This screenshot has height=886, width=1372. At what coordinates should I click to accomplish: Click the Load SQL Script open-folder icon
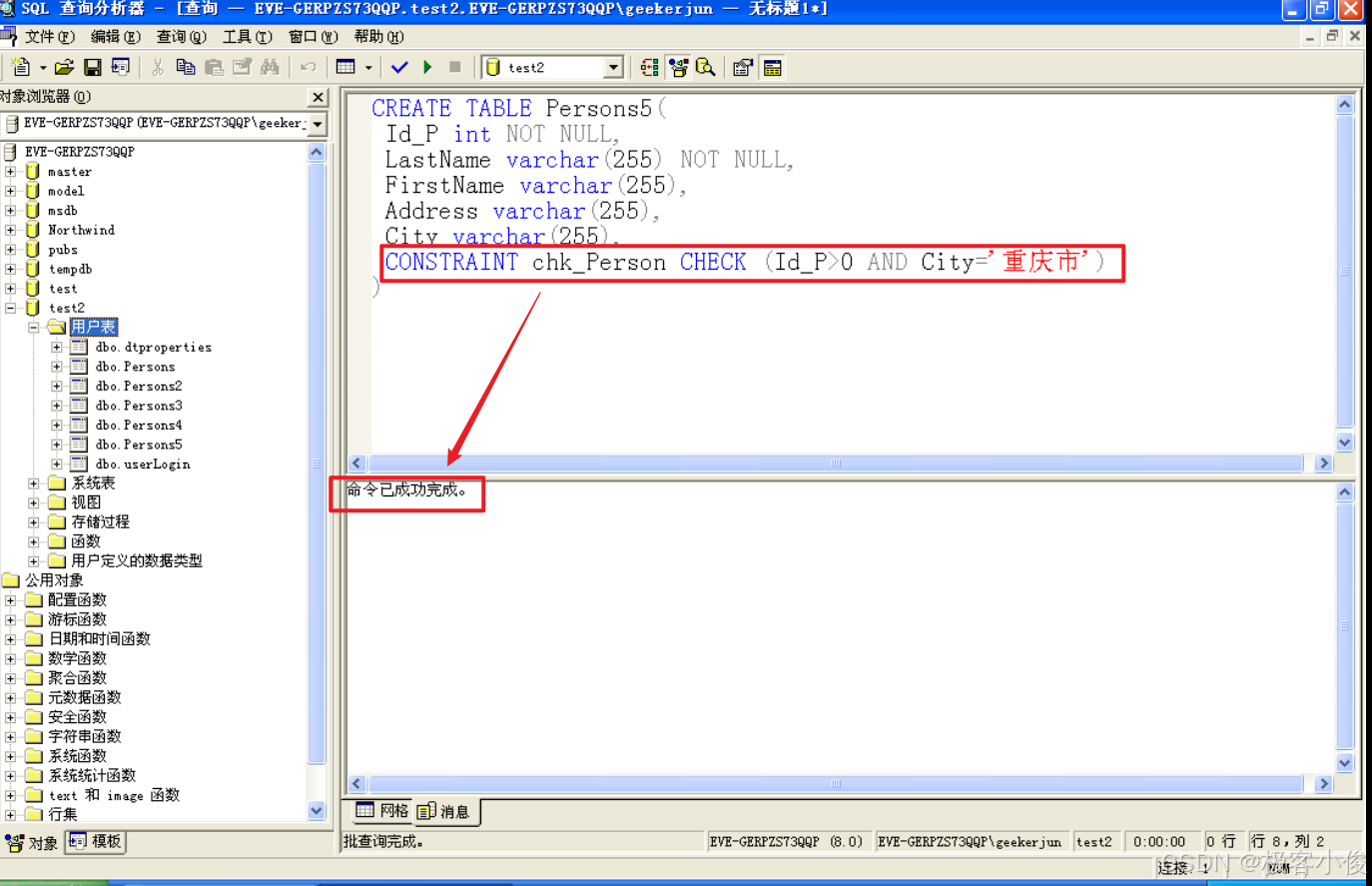[x=65, y=67]
